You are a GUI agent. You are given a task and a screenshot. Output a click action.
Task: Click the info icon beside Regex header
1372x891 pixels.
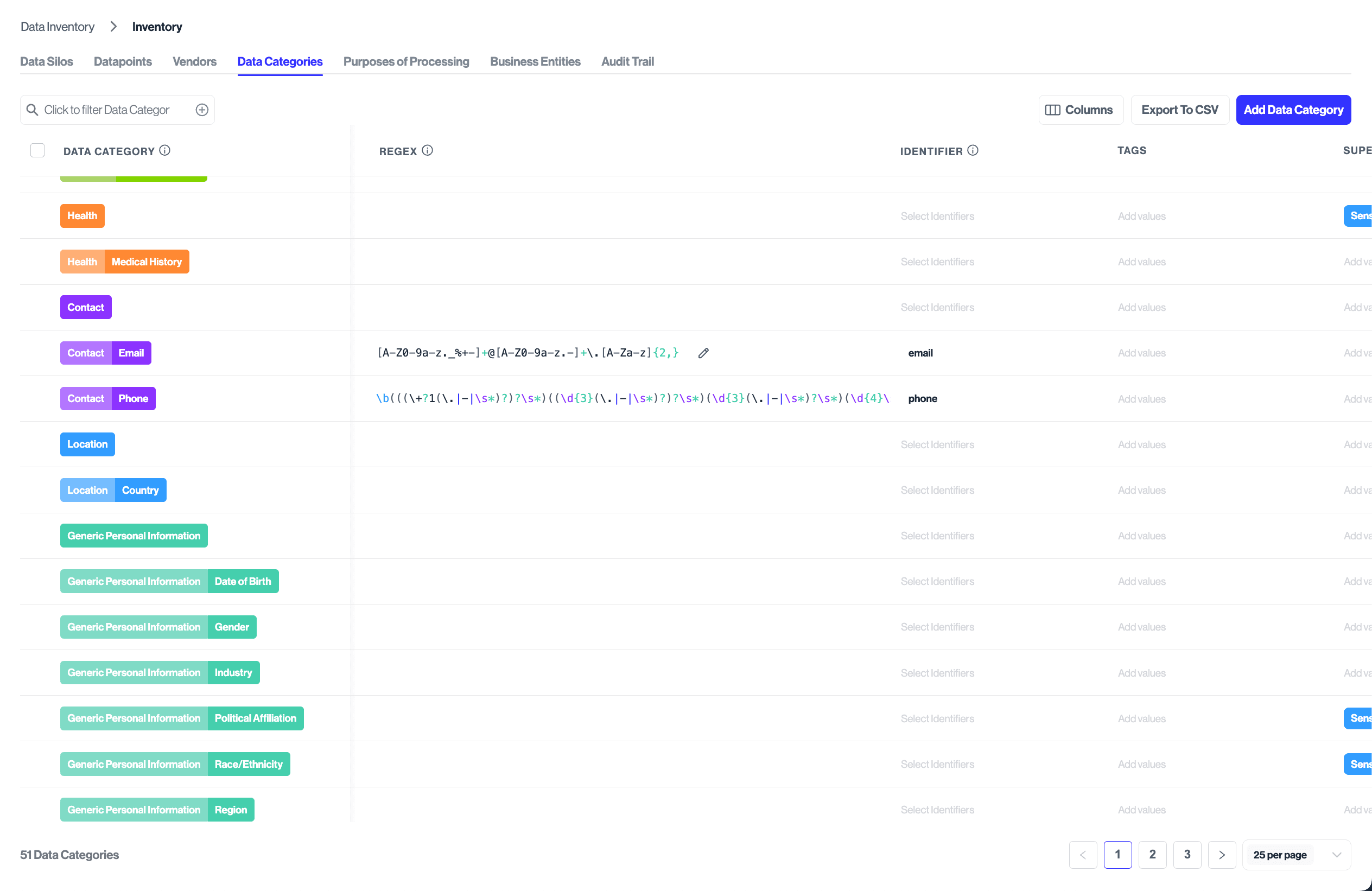pyautogui.click(x=427, y=150)
